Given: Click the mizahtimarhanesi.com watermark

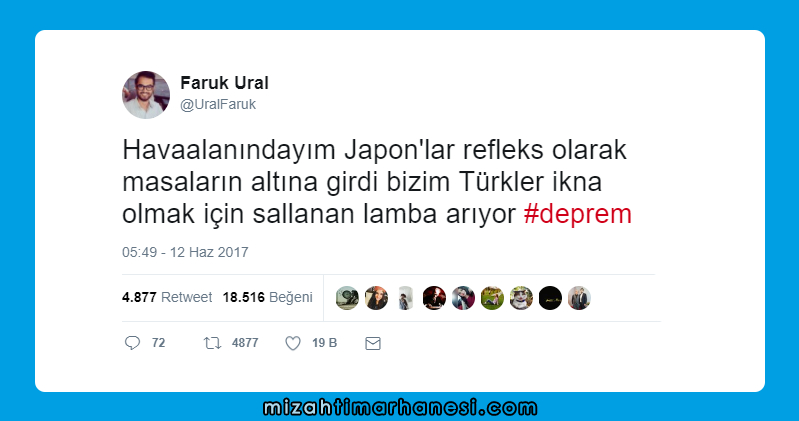Looking at the screenshot, I should [400, 408].
